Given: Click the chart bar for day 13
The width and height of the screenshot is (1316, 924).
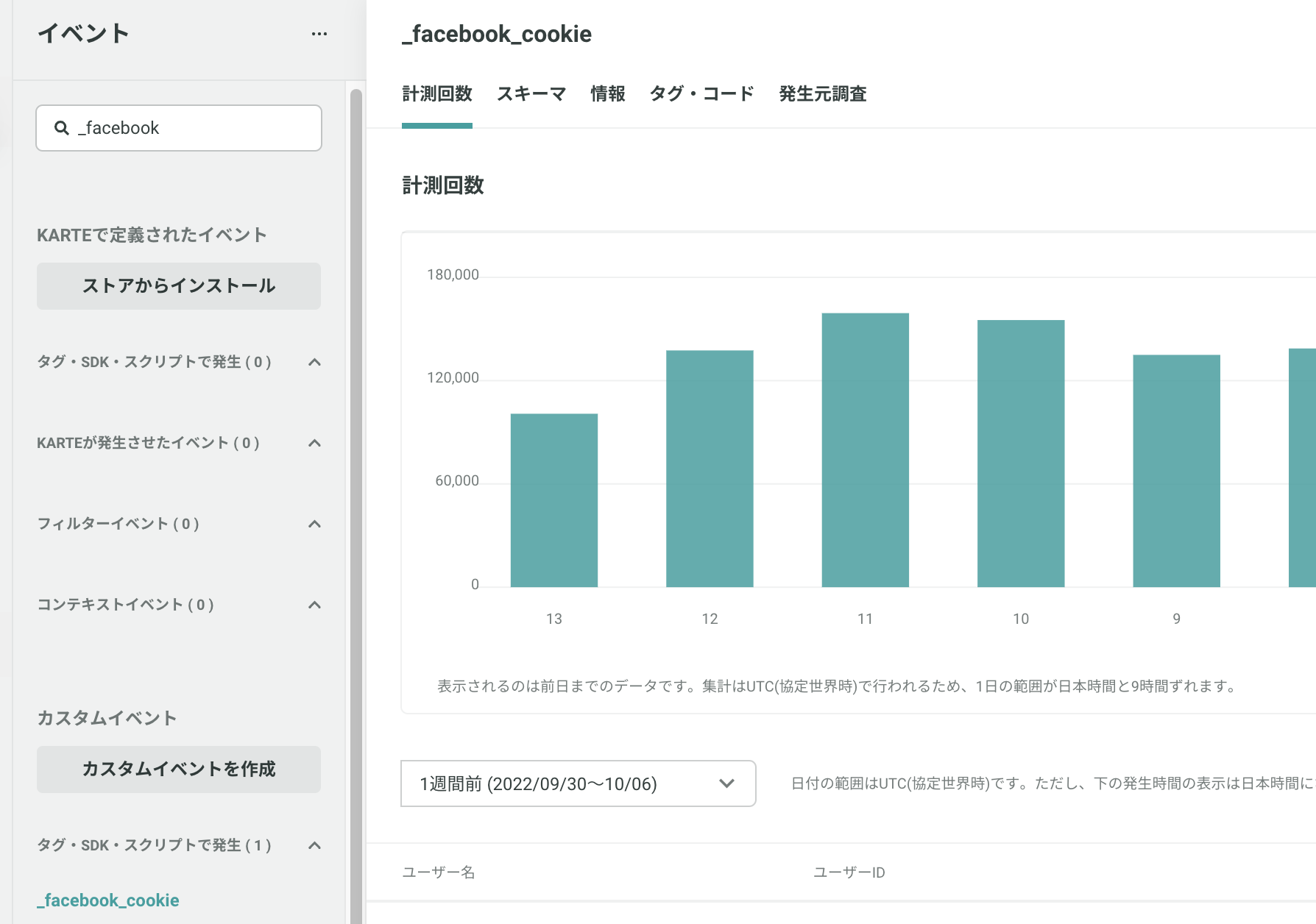Looking at the screenshot, I should [x=554, y=500].
